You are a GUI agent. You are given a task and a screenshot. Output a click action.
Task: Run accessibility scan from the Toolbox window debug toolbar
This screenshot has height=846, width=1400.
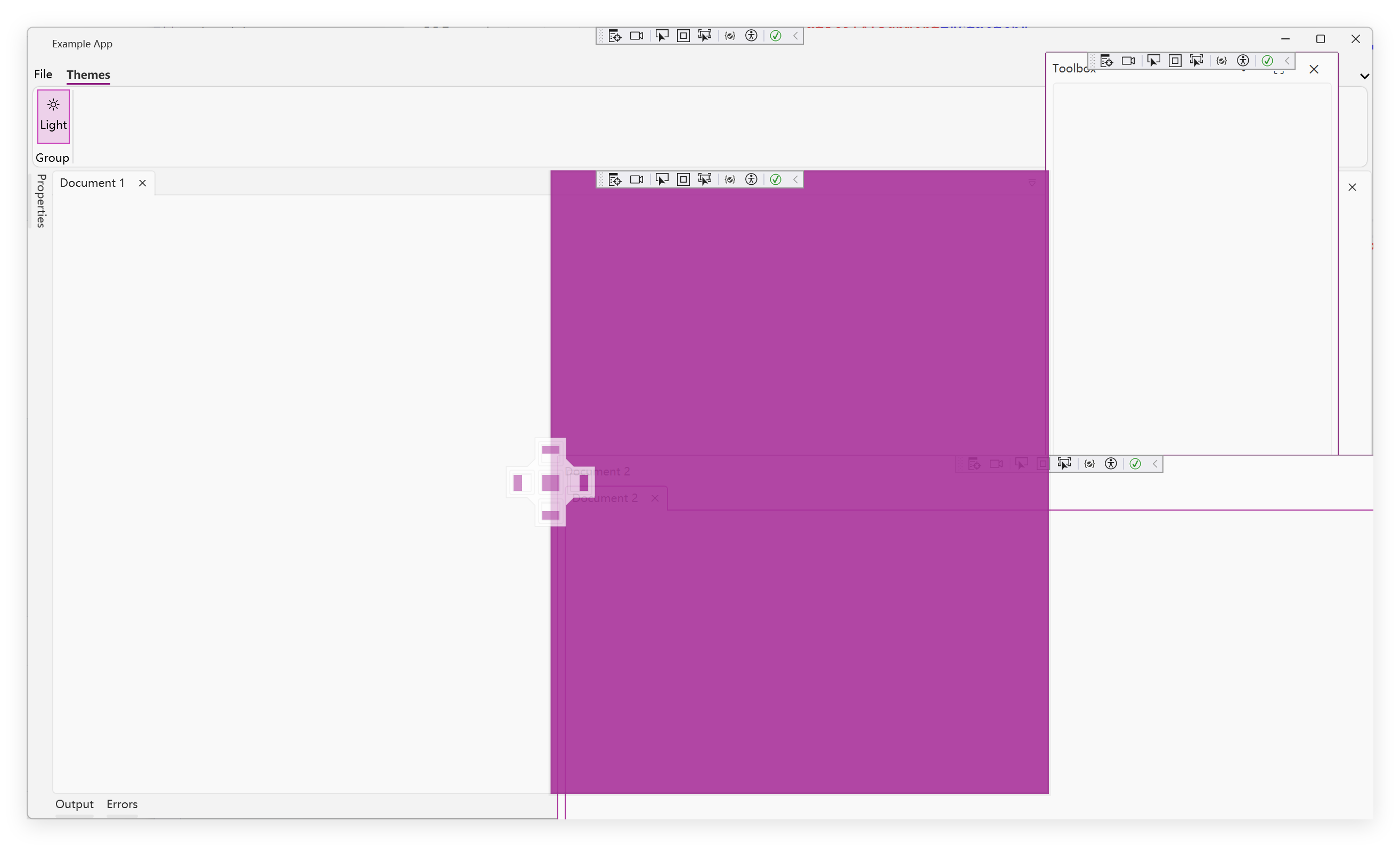point(1243,61)
